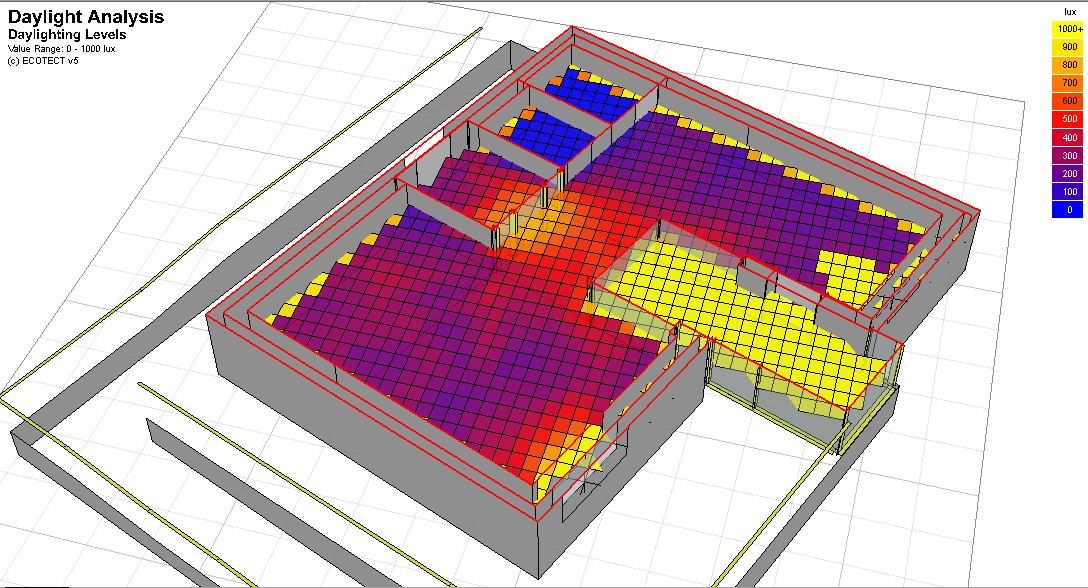
Task: Select the 300 lux legend swatch
Action: pyautogui.click(x=1069, y=156)
